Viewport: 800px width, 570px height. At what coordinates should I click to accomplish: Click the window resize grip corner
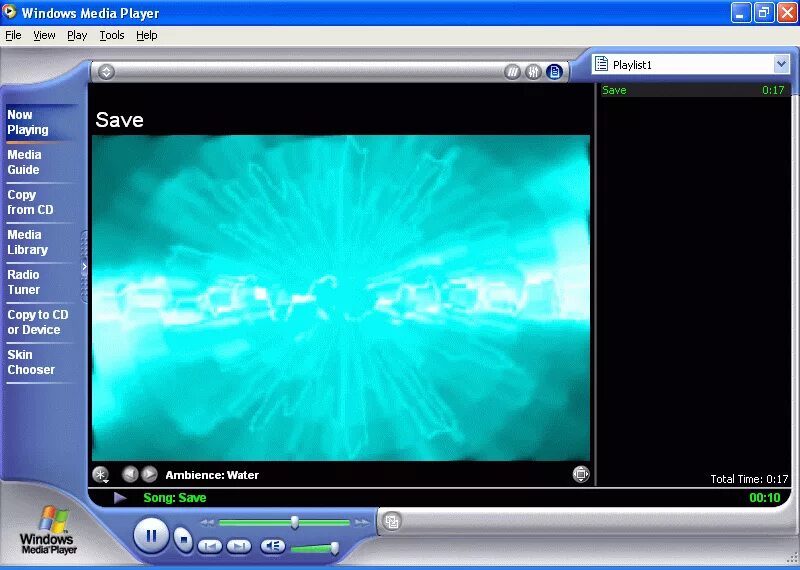coord(791,559)
